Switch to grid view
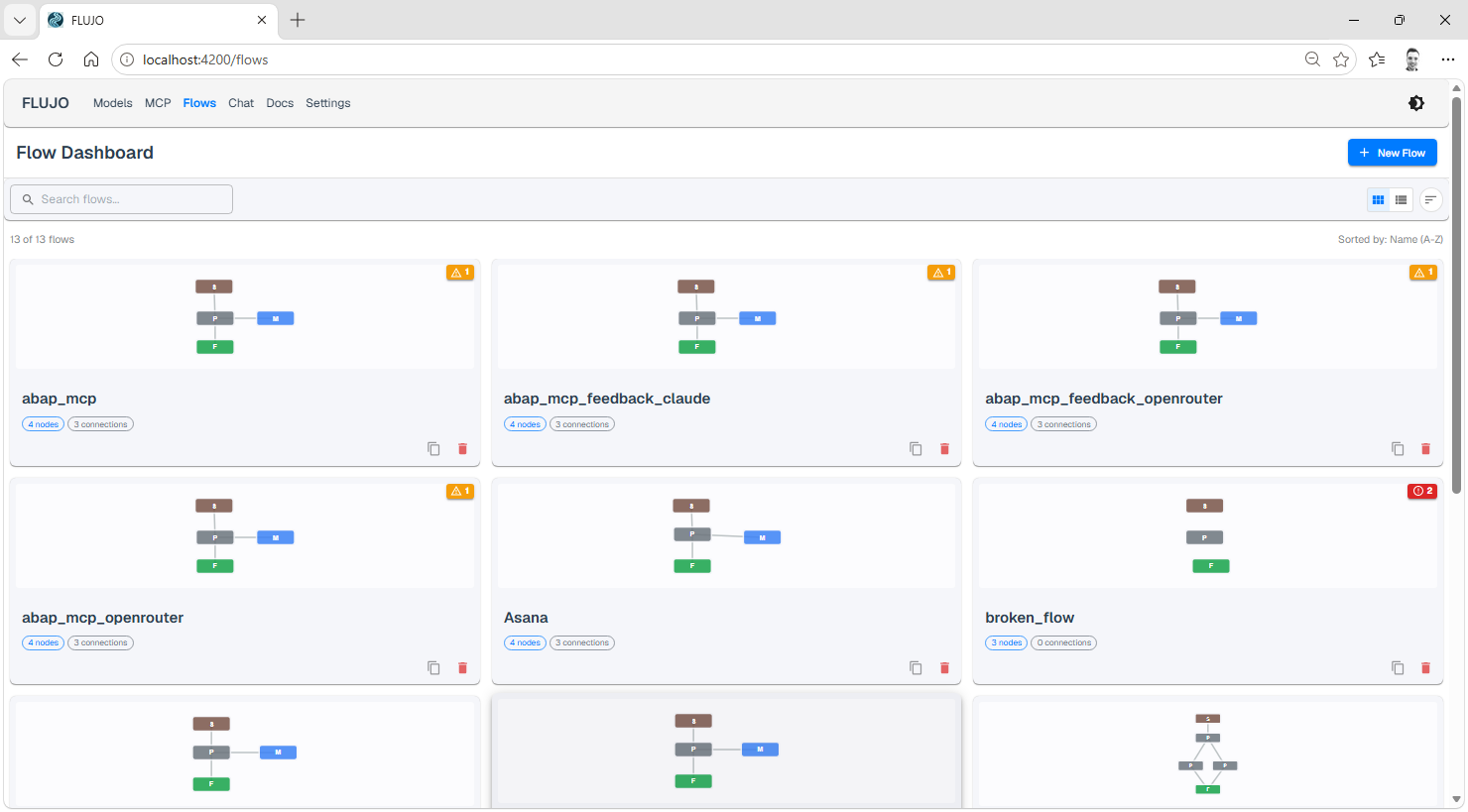Screen dimensions: 1468x812 coord(1378,200)
